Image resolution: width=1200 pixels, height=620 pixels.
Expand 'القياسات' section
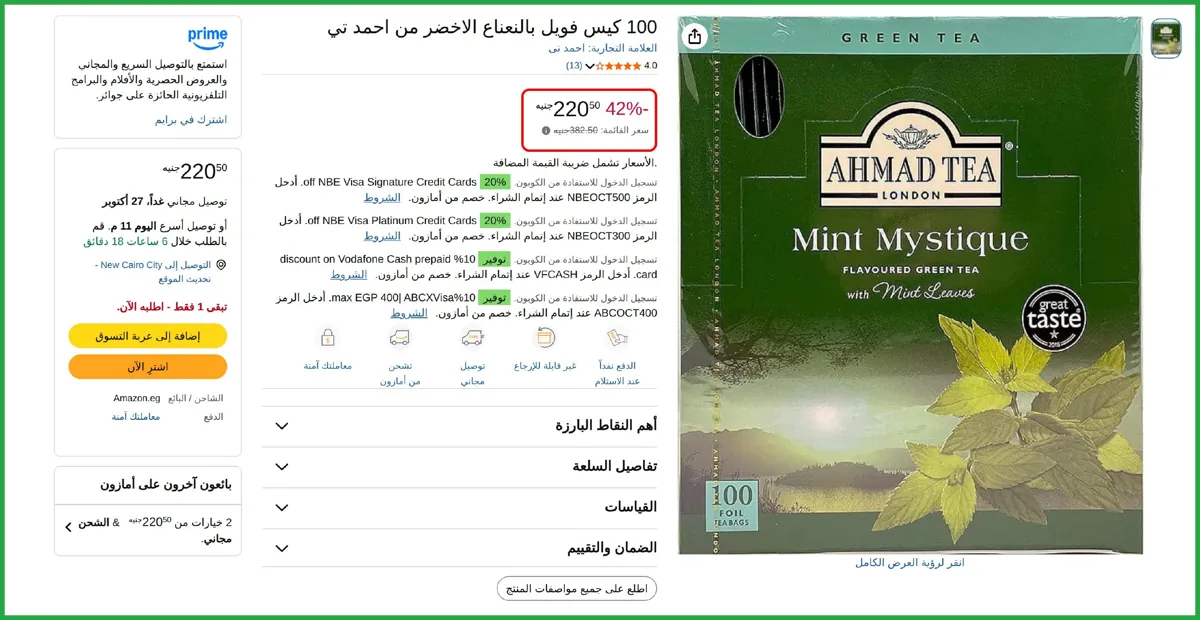tap(459, 508)
